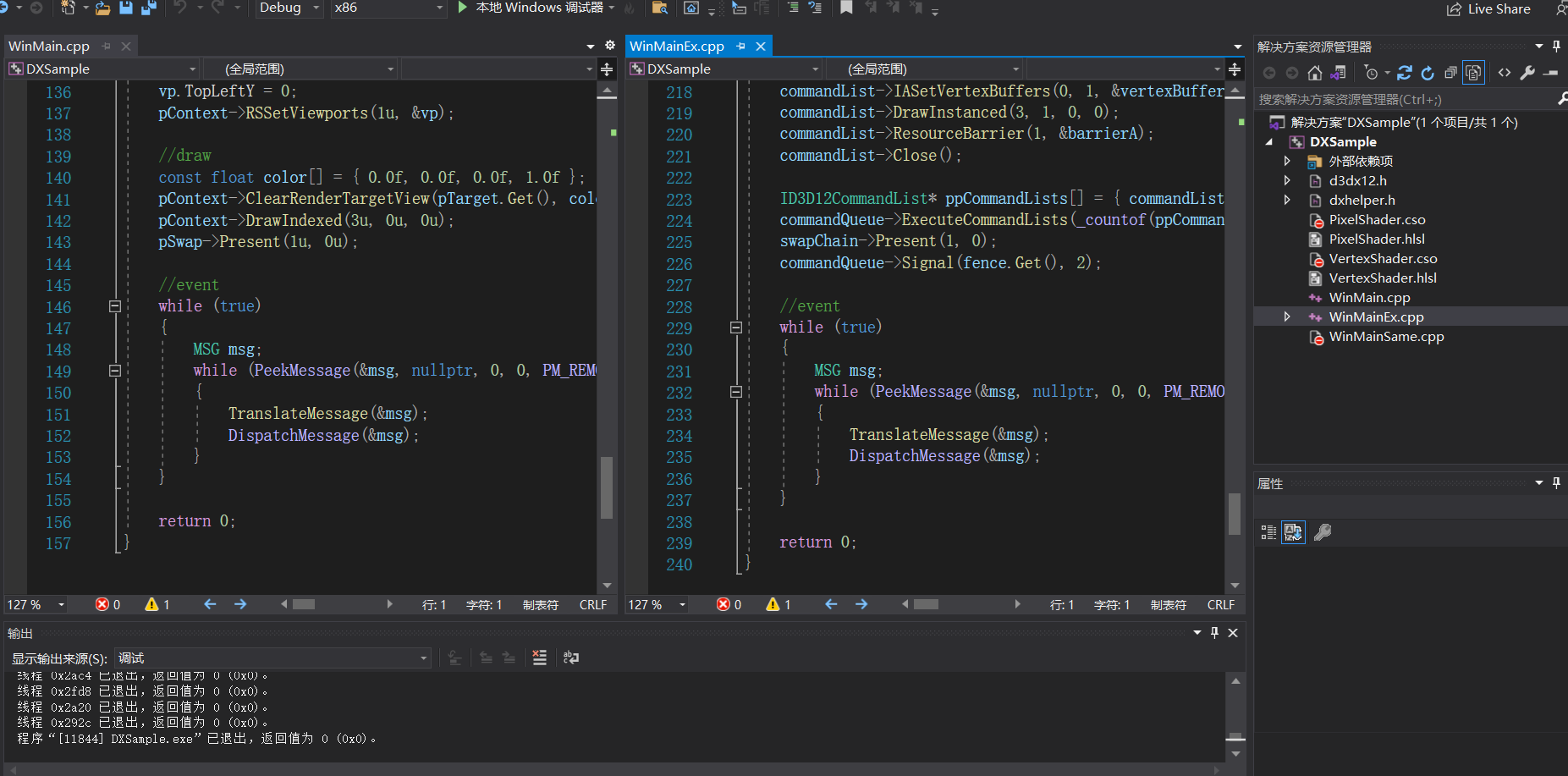The height and width of the screenshot is (776, 1568).
Task: Toggle word wrap in output panel
Action: point(571,658)
